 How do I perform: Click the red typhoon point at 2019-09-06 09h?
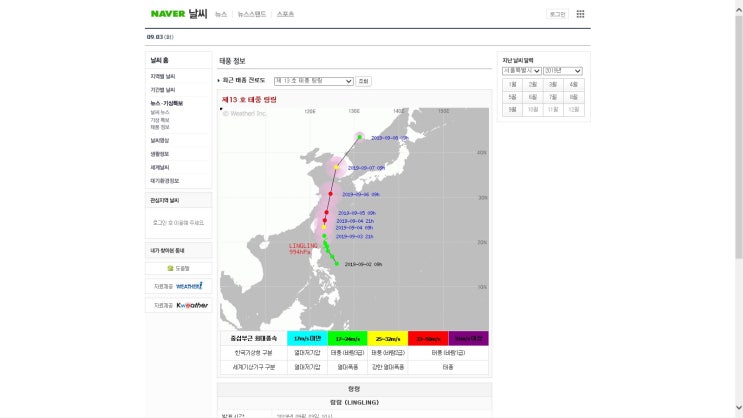330,194
